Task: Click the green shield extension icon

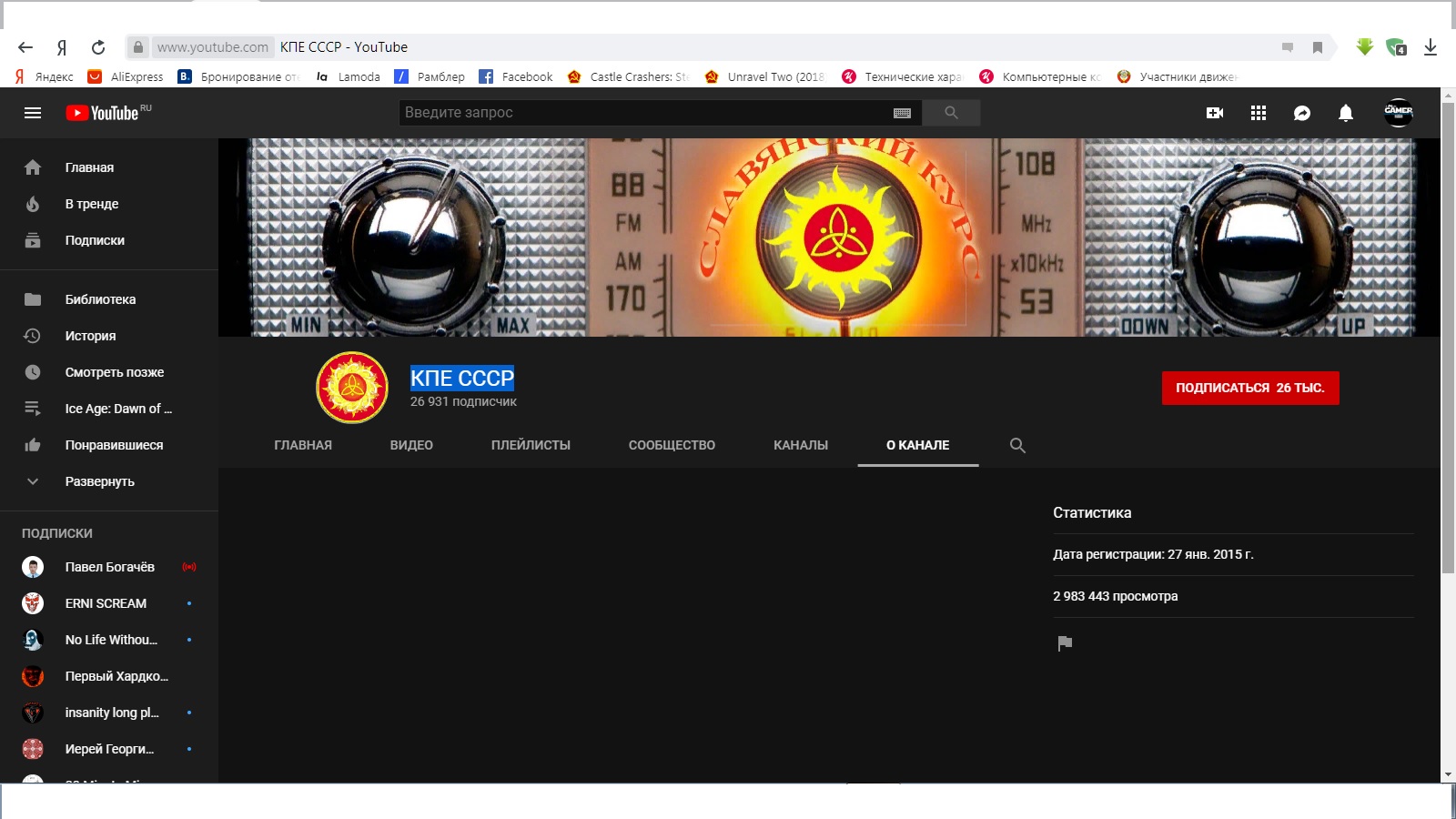Action: click(1396, 46)
